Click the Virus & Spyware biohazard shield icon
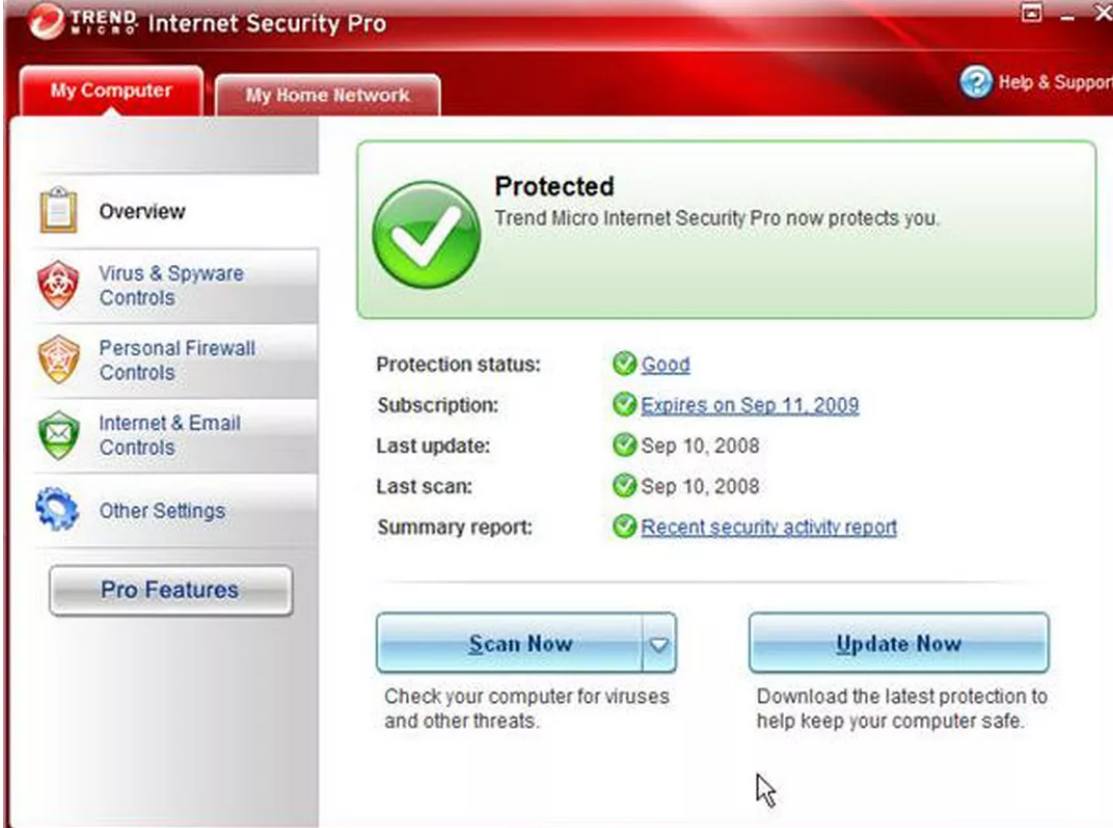Screen dimensions: 1113x828 coord(57,286)
